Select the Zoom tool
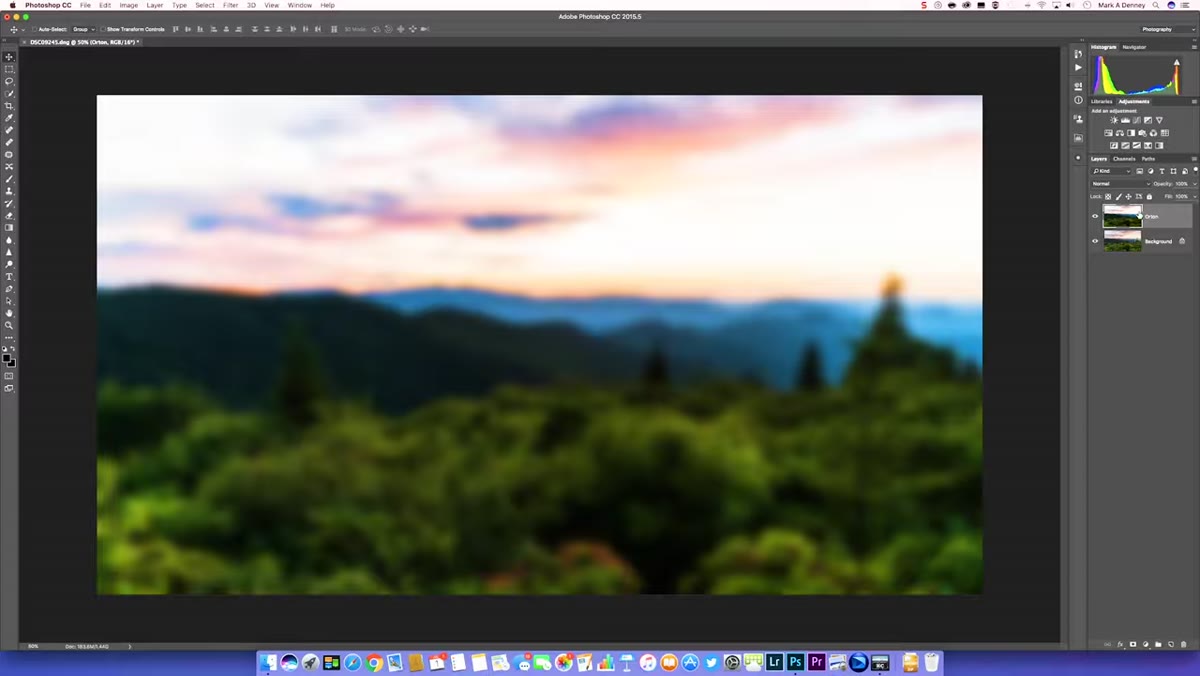Screen dimensions: 1200x676 coord(9,325)
